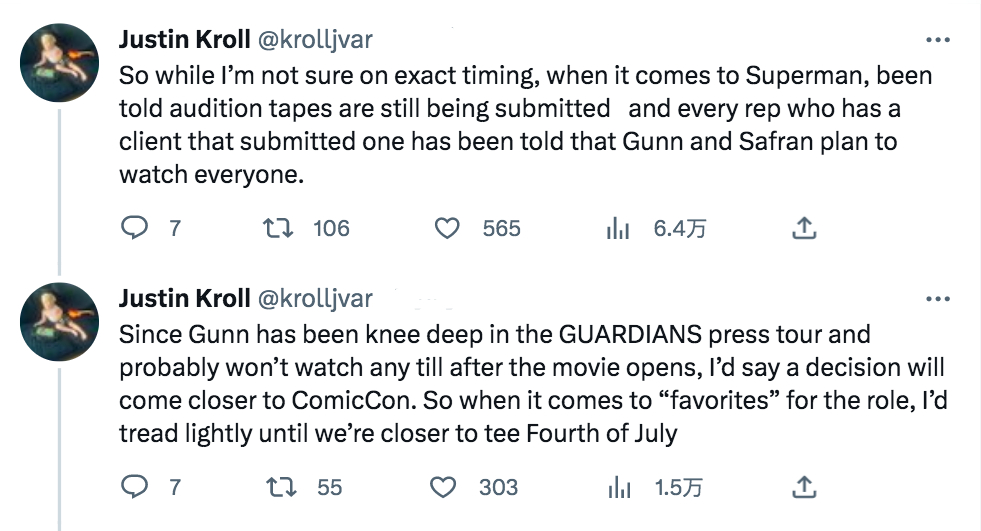Open Justin Kroll's avatar on first tweet
The height and width of the screenshot is (531, 981).
pyautogui.click(x=60, y=62)
